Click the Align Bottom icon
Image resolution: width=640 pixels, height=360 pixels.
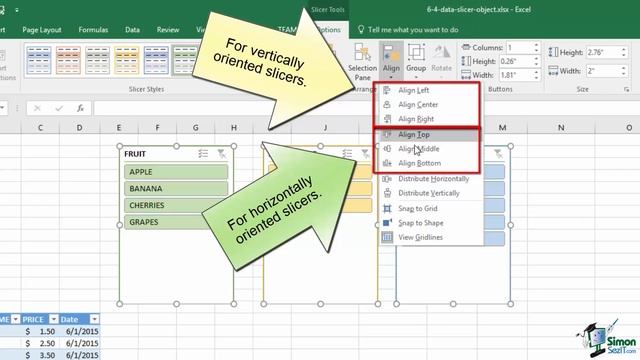pyautogui.click(x=387, y=163)
